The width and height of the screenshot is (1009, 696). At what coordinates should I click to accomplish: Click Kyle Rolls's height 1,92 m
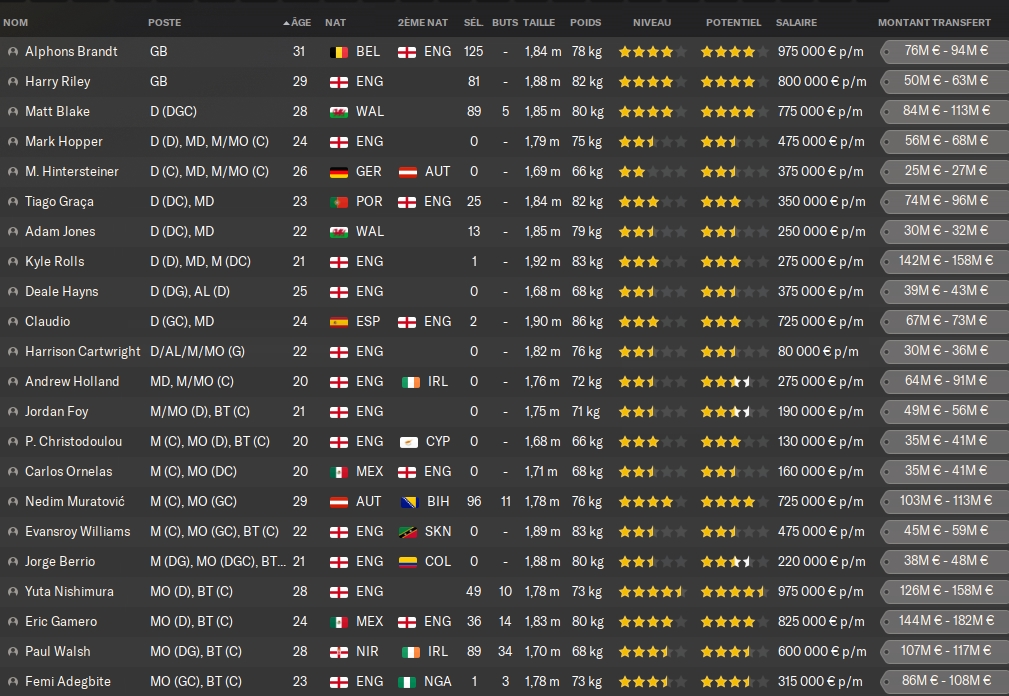click(542, 262)
